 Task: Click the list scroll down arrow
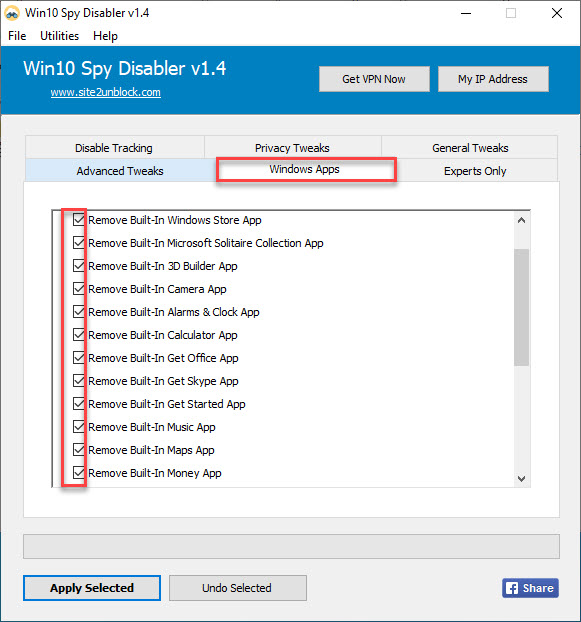point(522,479)
